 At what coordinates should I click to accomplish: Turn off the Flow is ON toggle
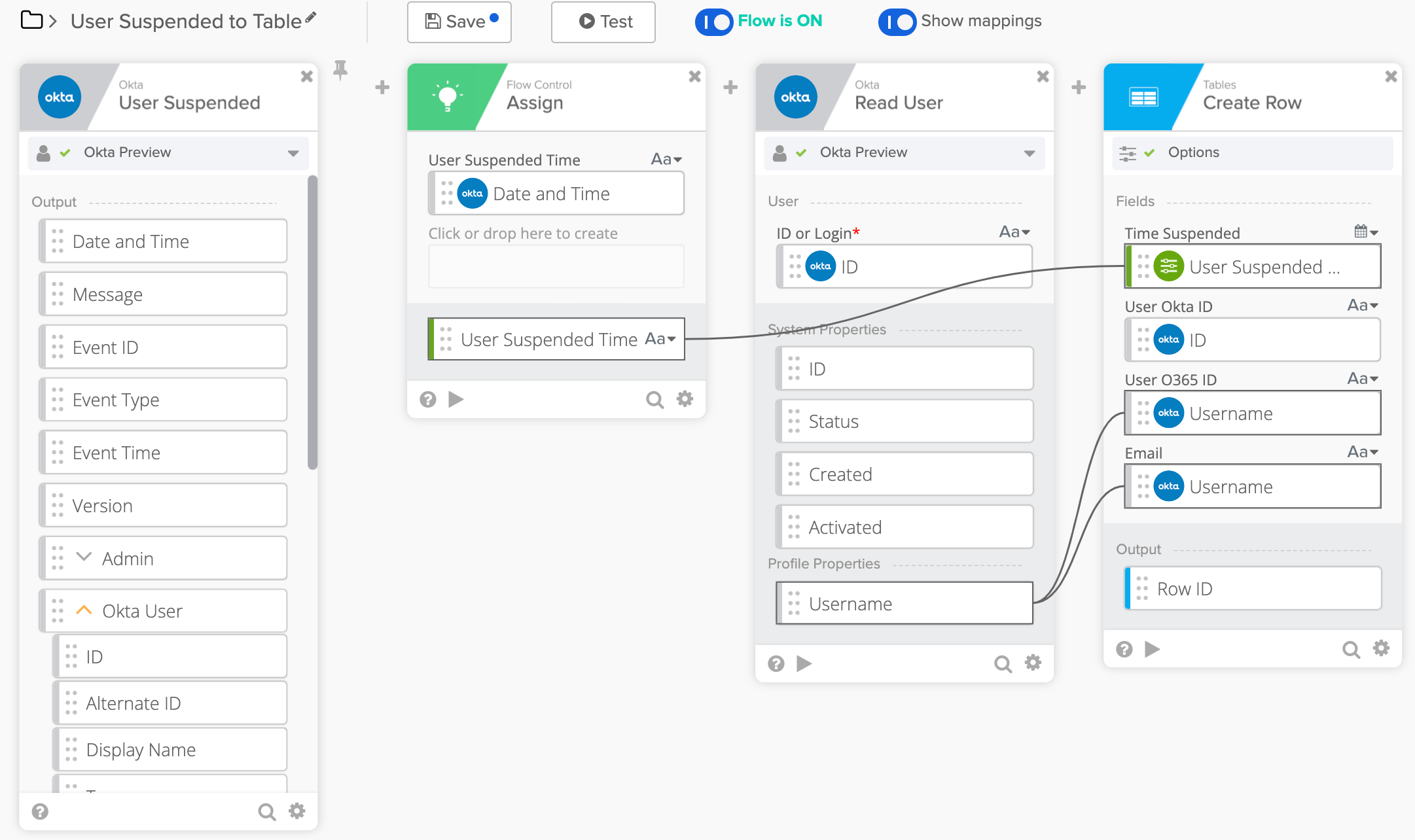coord(714,22)
